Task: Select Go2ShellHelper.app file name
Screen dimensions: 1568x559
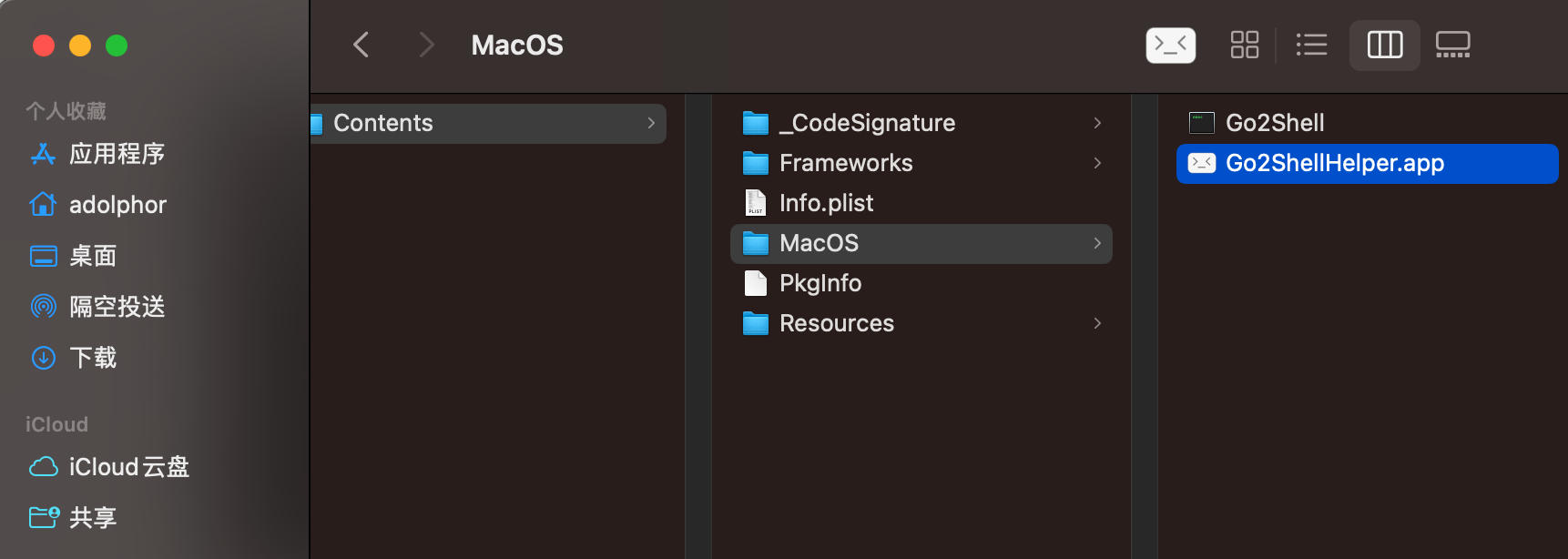Action: tap(1335, 163)
